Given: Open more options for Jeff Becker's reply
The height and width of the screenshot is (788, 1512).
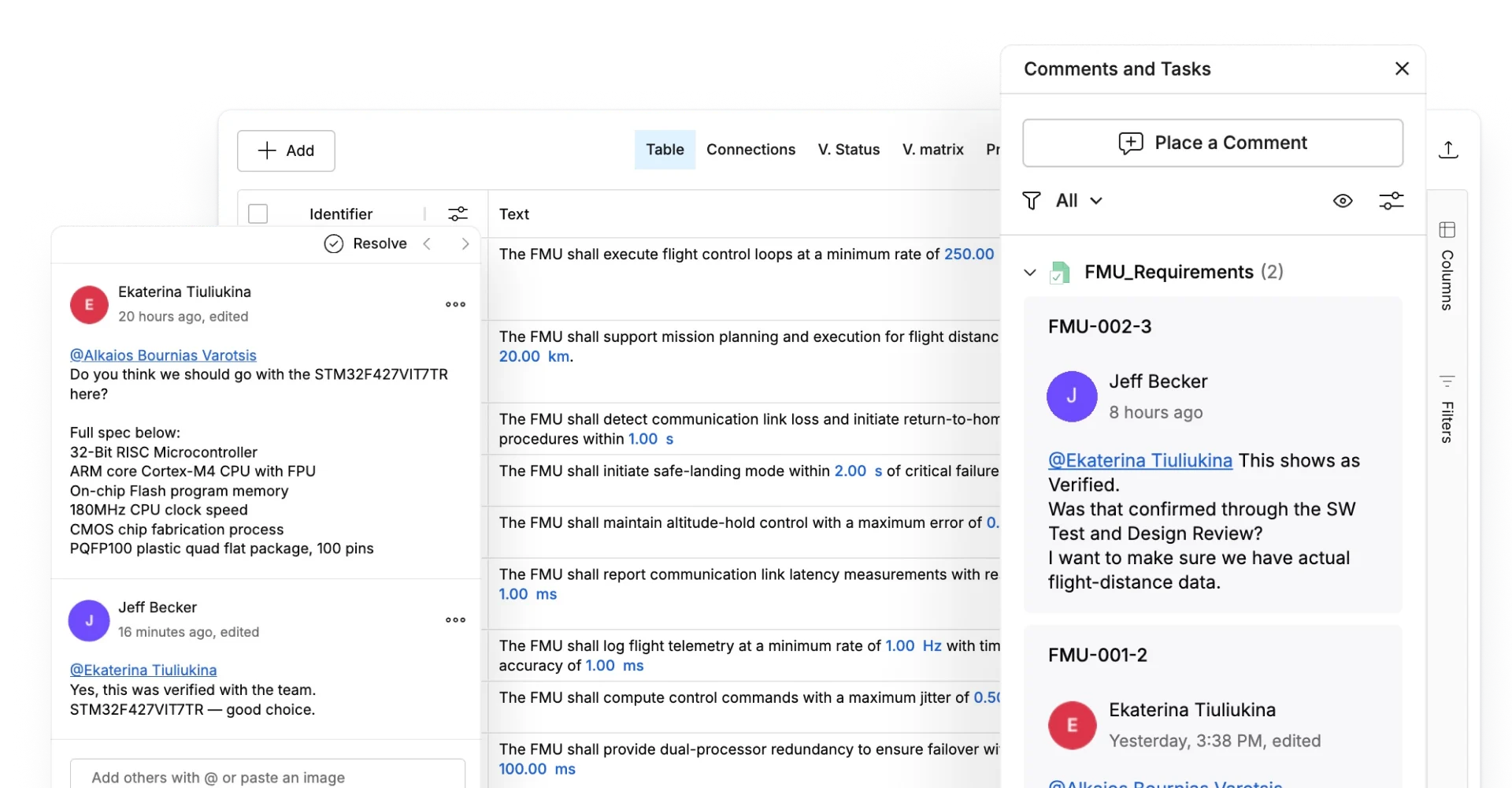Looking at the screenshot, I should coord(455,620).
